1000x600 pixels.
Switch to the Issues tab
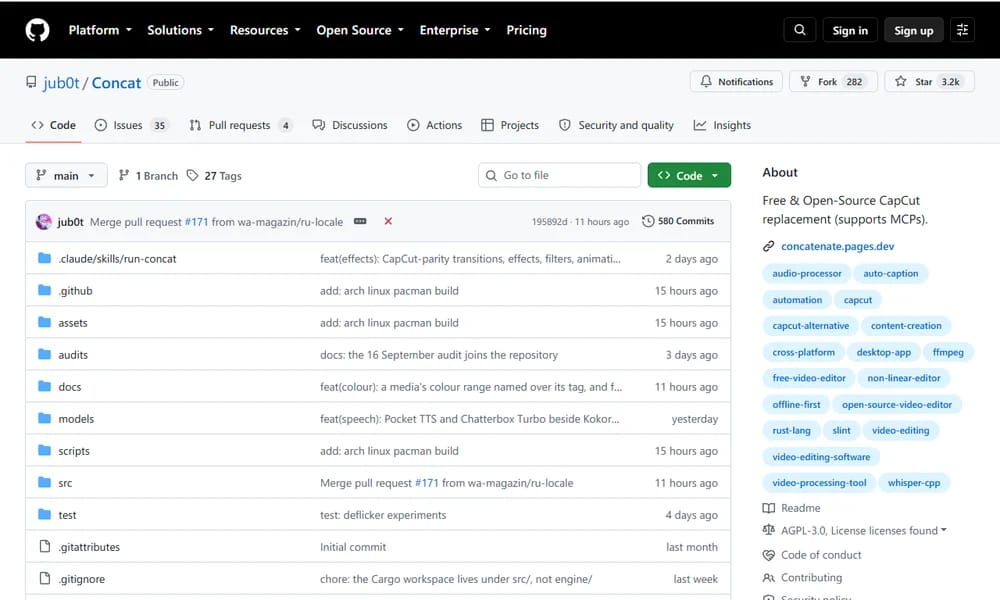[x=131, y=125]
